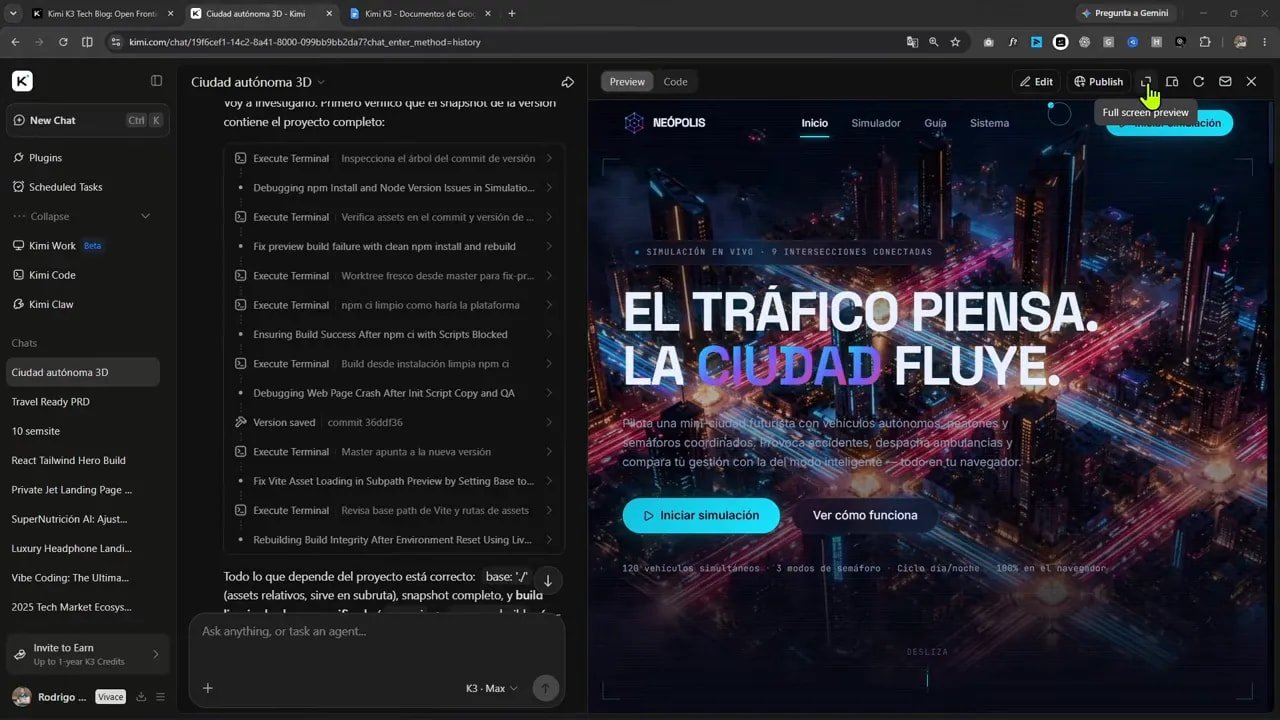Click the camera extension icon in Chrome toolbar

[988, 42]
